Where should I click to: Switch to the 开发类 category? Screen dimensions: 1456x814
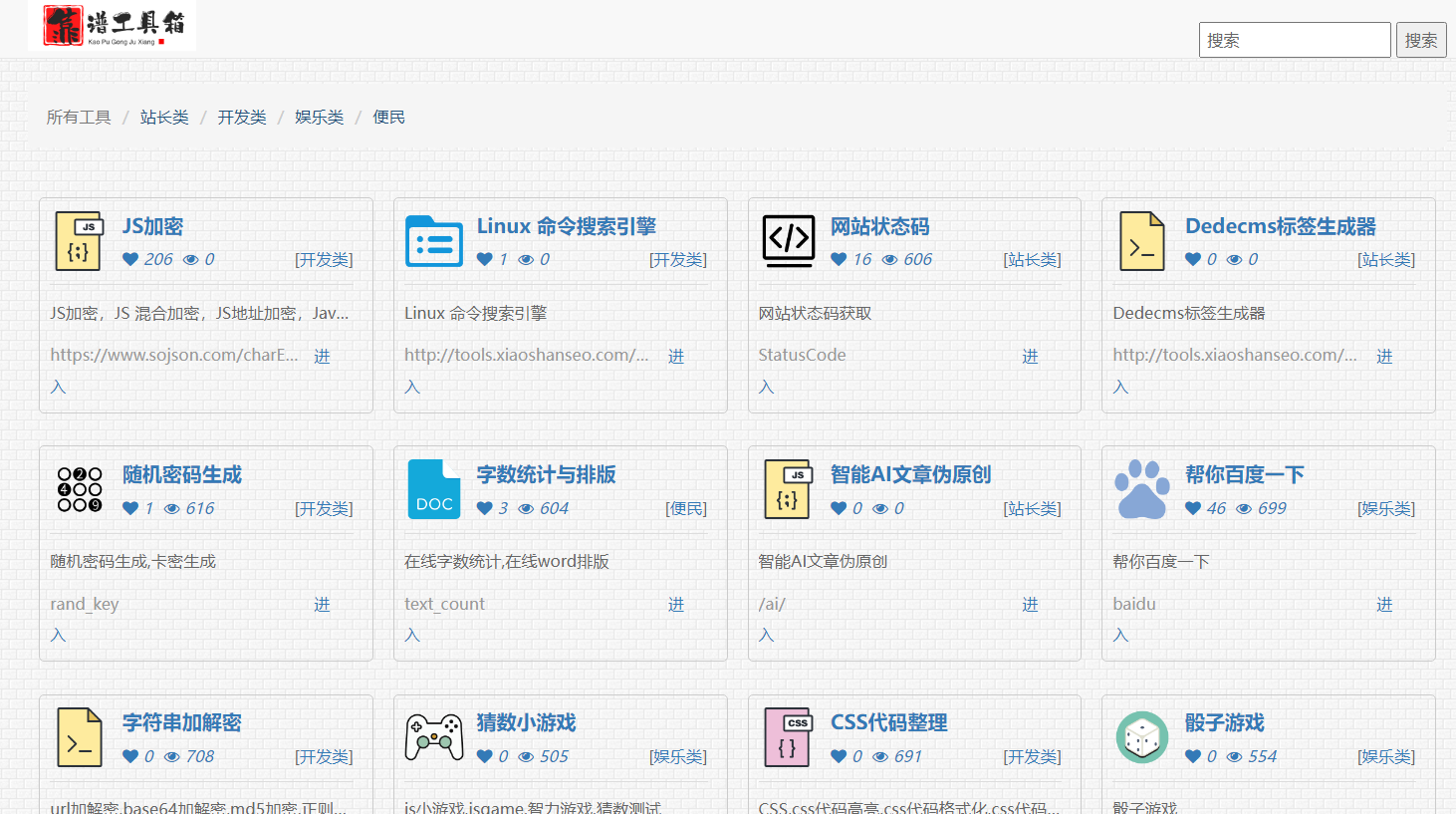[x=242, y=118]
